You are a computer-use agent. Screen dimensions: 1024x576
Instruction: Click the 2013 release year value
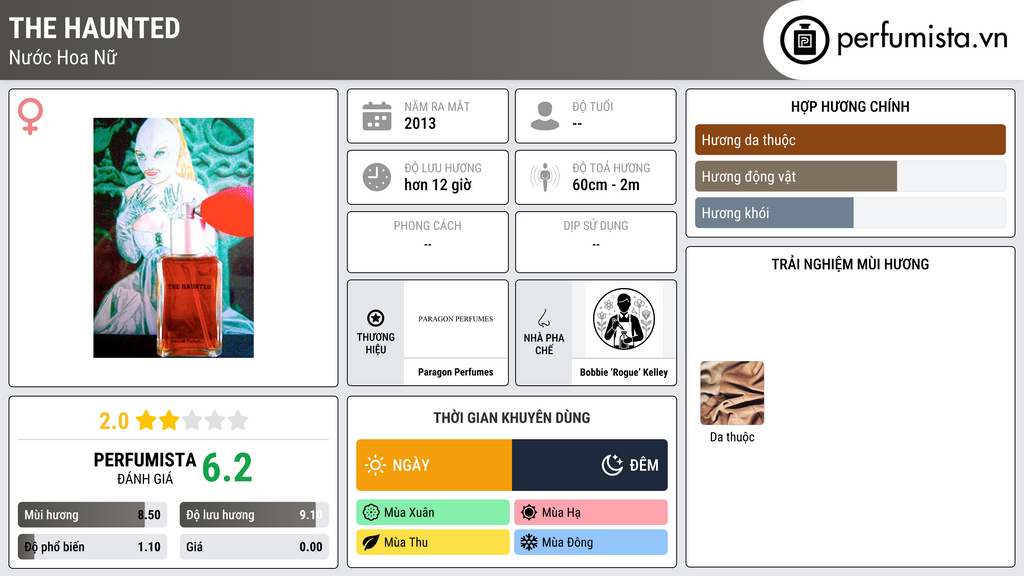420,124
